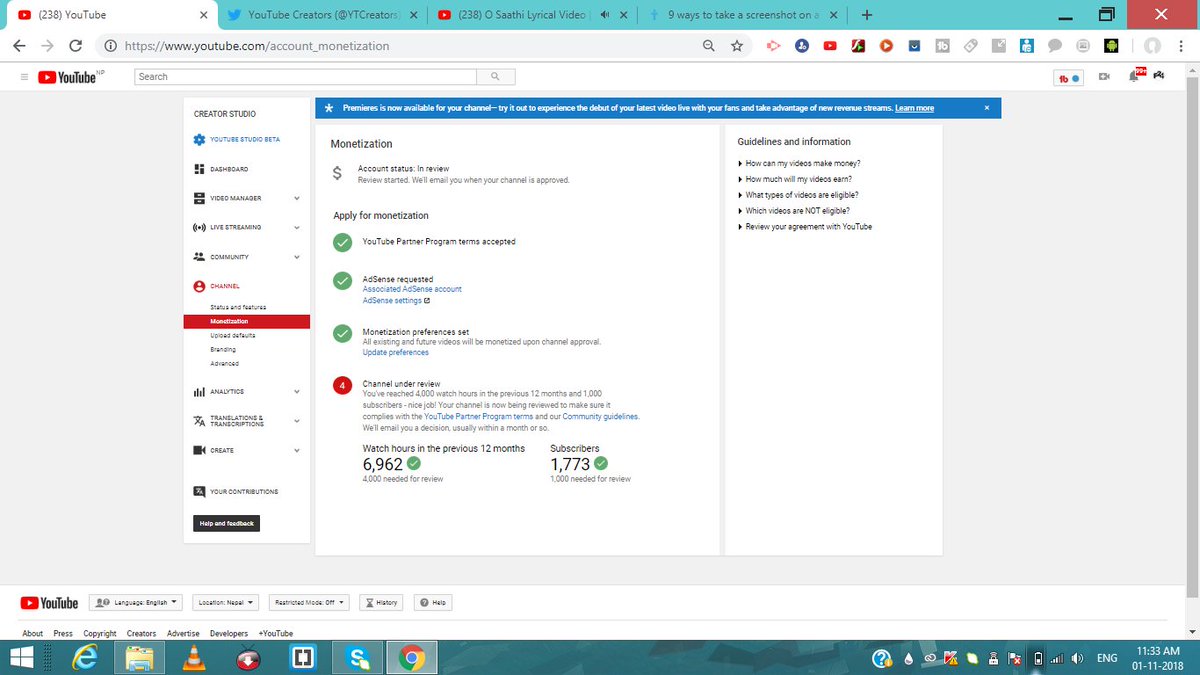
Task: Open the Language: English dropdown
Action: (x=137, y=602)
